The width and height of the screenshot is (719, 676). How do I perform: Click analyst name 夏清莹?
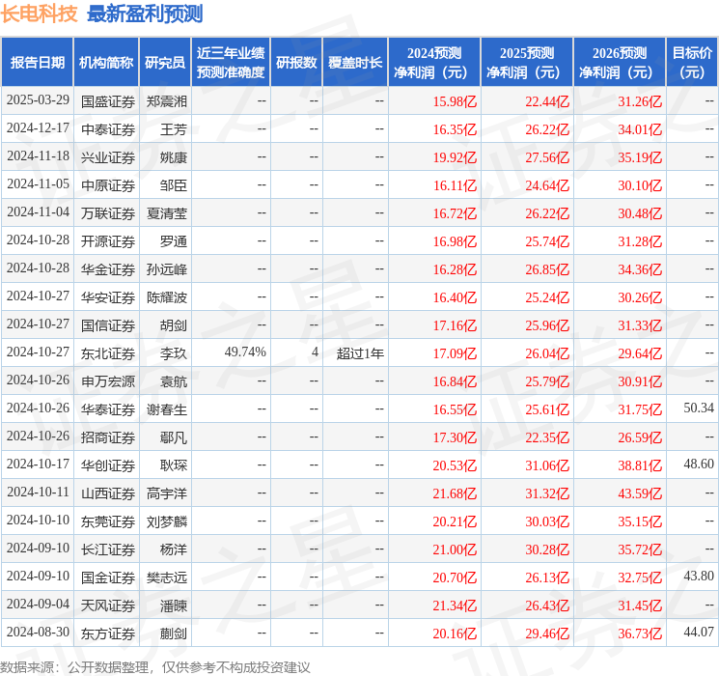click(166, 213)
